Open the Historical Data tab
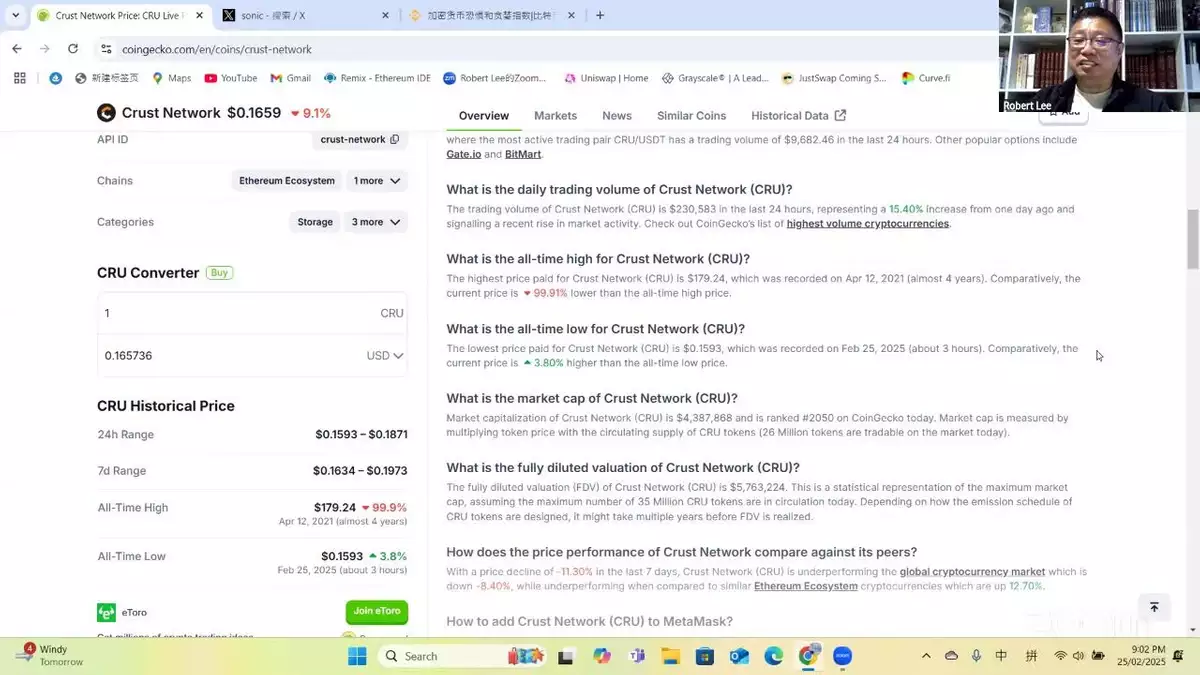1200x675 pixels. point(799,116)
